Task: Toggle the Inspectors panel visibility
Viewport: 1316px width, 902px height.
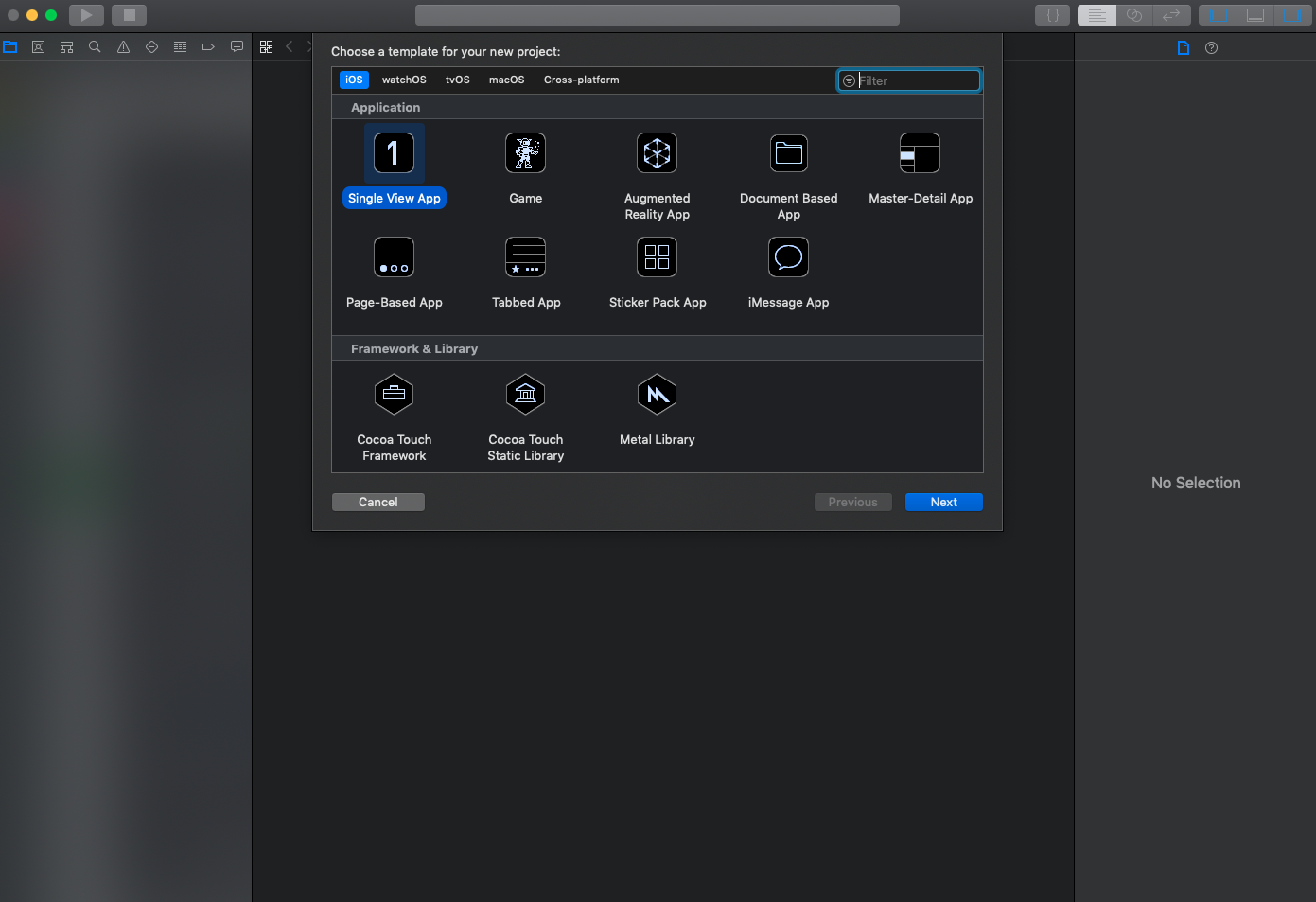Action: 1292,15
